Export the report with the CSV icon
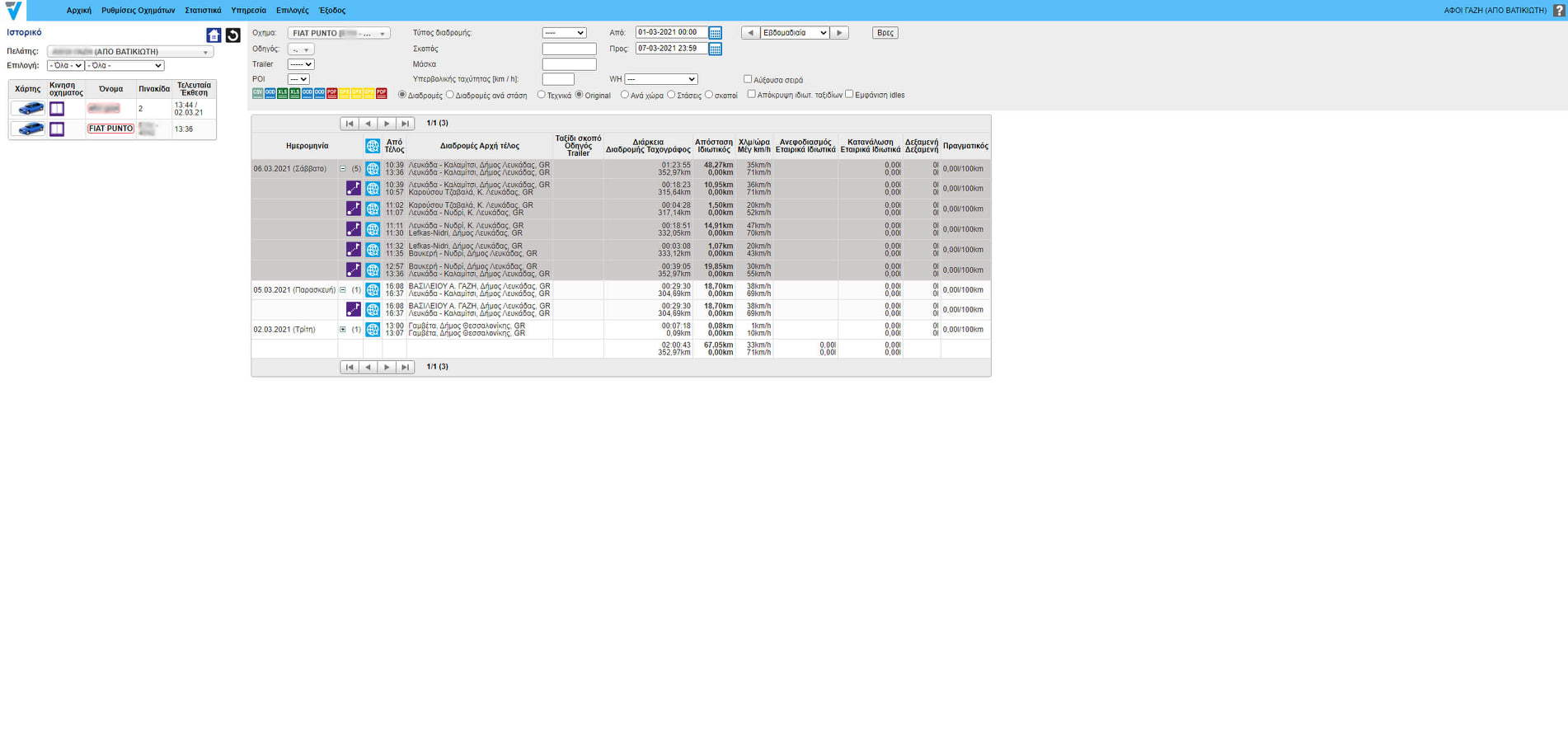 [257, 94]
